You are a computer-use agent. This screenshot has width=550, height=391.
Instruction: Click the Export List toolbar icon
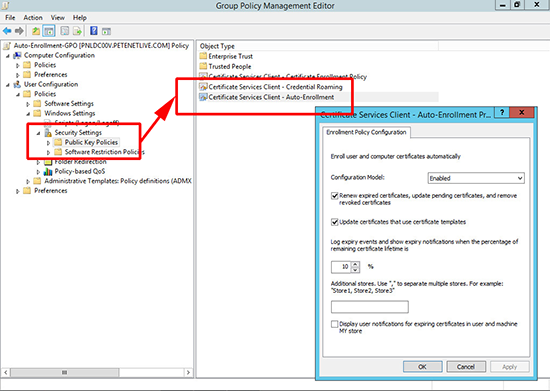[x=77, y=31]
